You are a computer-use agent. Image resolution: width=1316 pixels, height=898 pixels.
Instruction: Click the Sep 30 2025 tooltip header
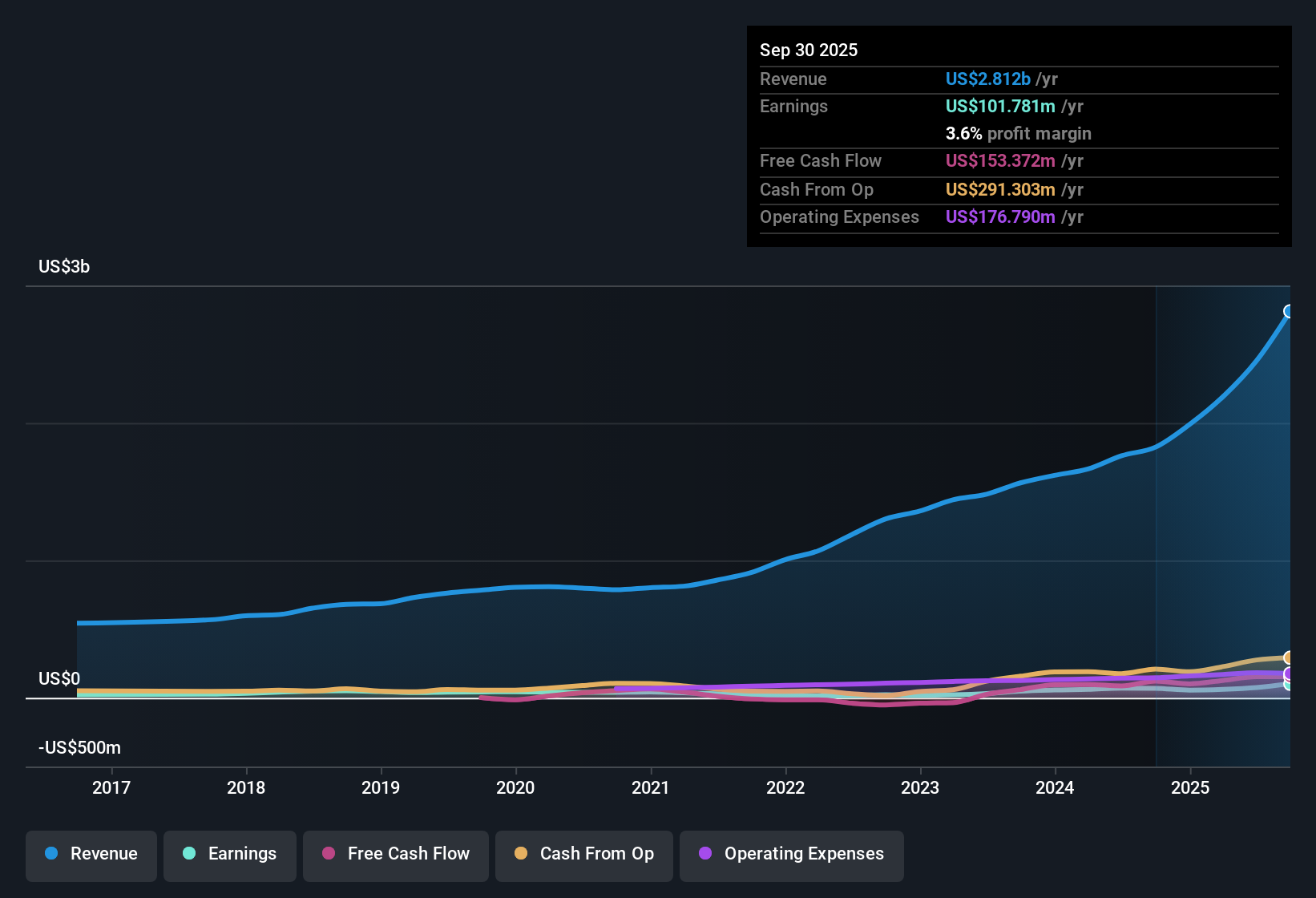point(809,50)
